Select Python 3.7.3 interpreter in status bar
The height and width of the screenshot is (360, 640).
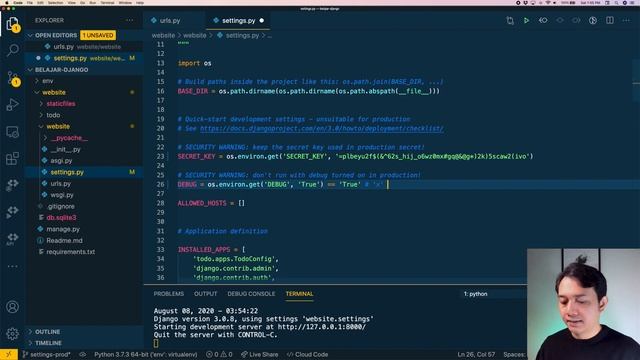tap(146, 354)
